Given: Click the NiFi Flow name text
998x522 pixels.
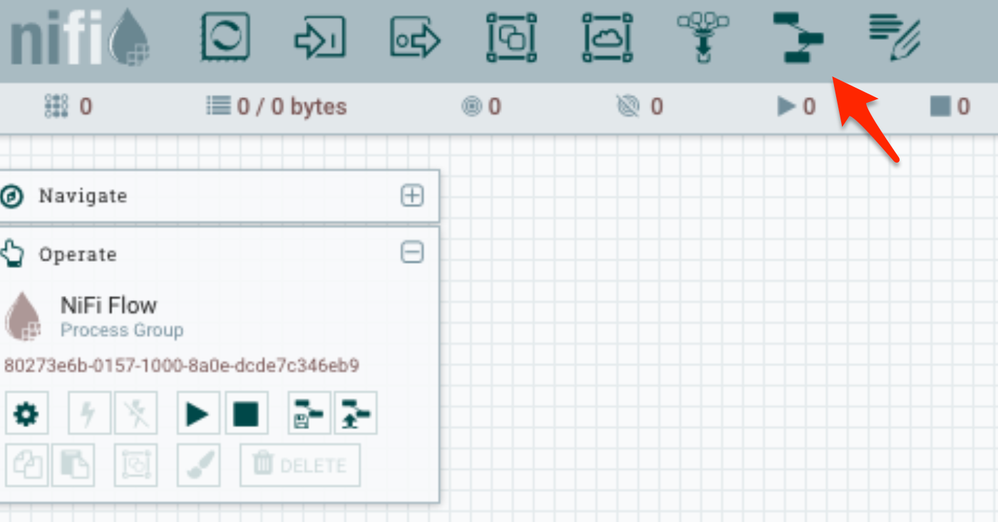Looking at the screenshot, I should (x=109, y=306).
